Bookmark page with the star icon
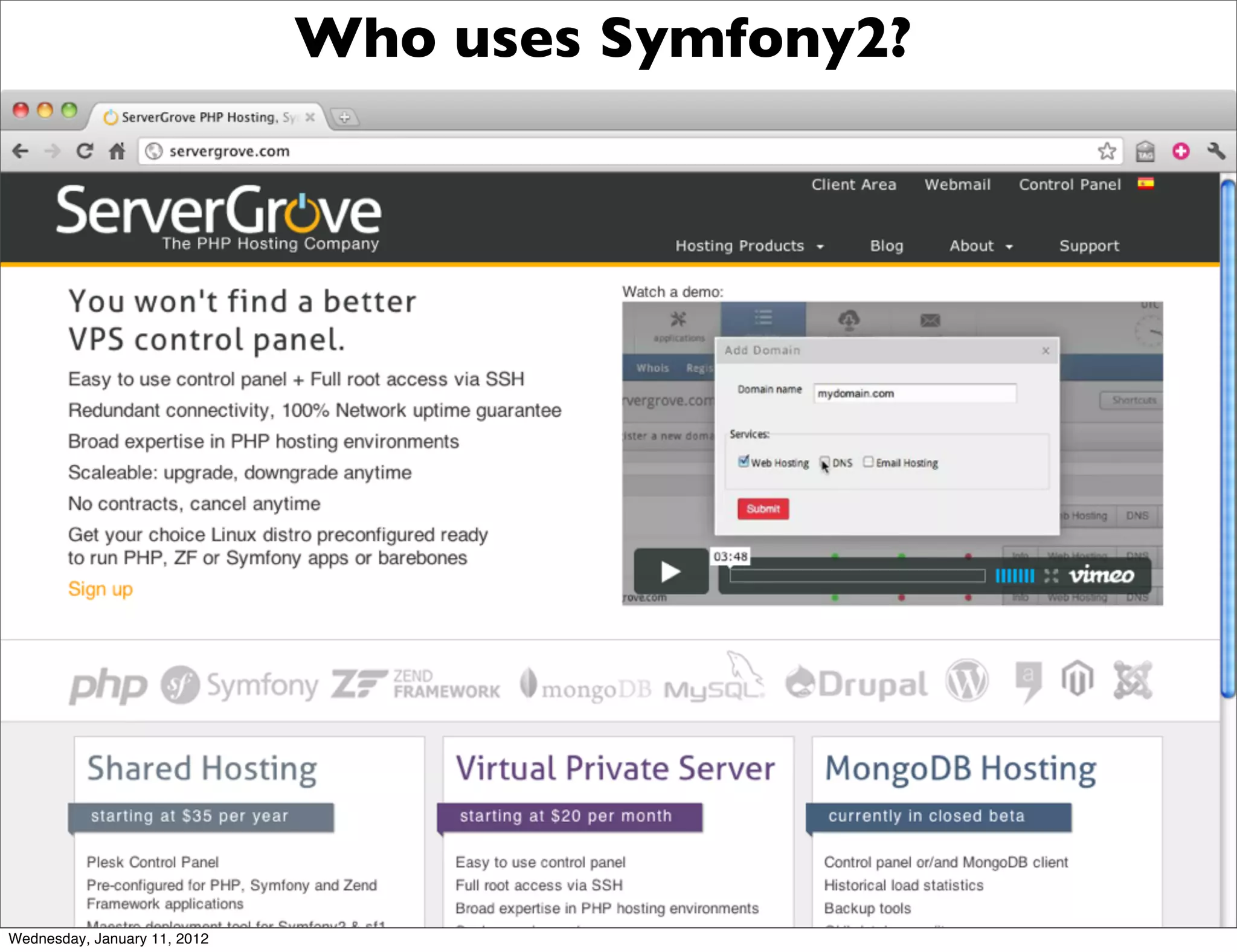 [x=1107, y=151]
